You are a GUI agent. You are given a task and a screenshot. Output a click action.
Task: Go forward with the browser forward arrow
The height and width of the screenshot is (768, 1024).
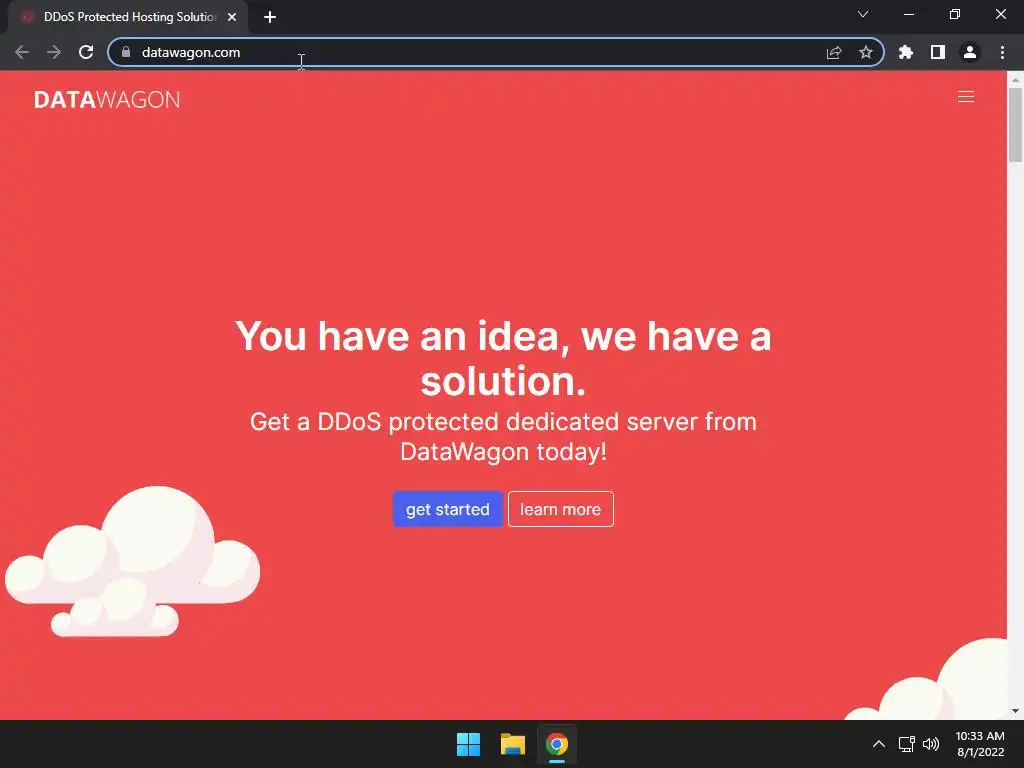coord(54,52)
